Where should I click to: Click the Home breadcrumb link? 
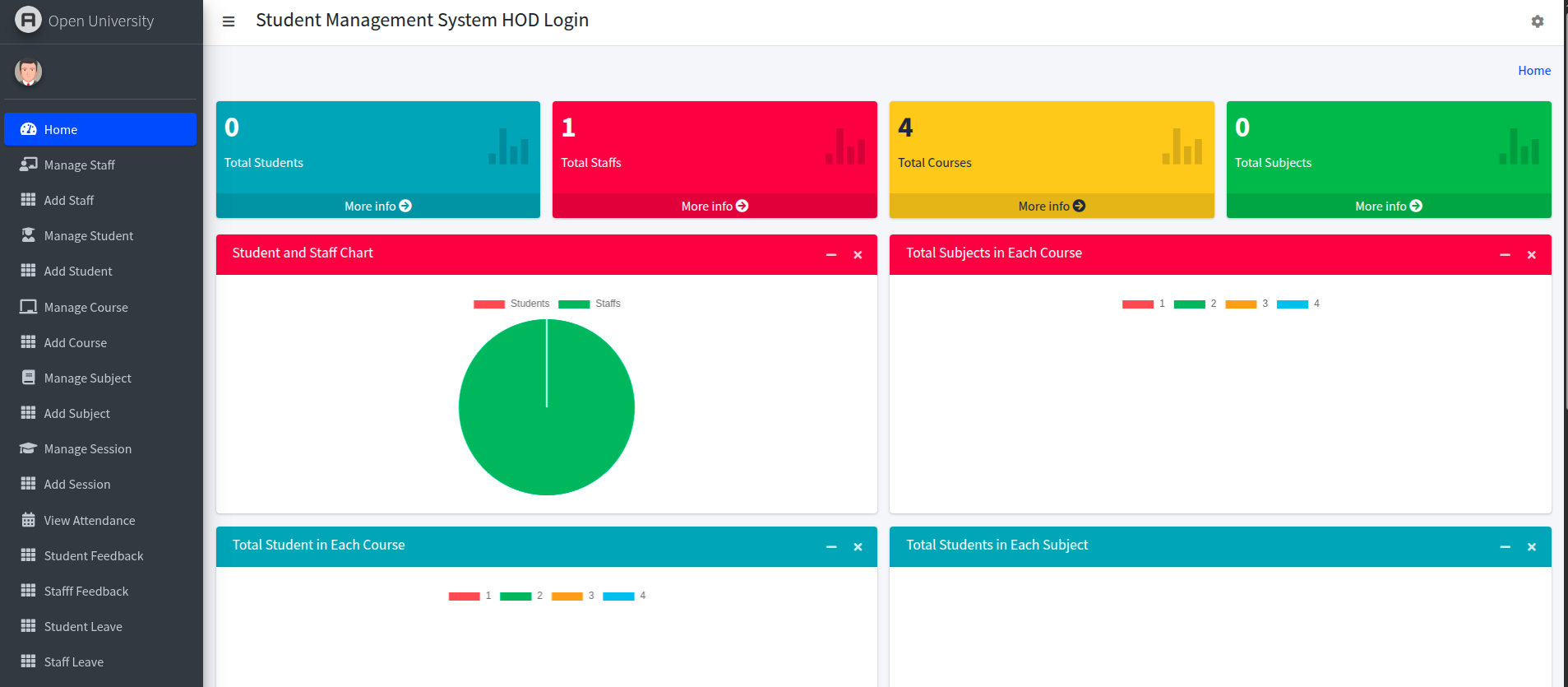1533,71
